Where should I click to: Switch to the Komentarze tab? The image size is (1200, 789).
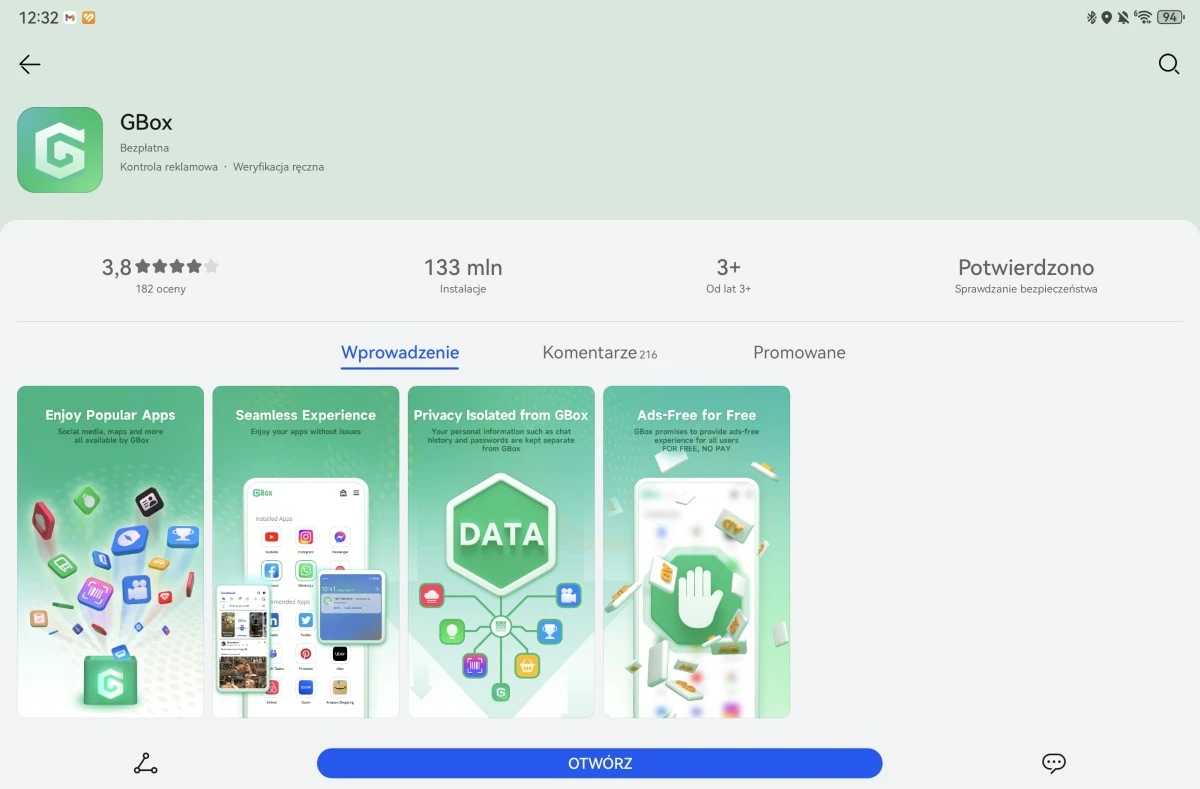pos(599,353)
